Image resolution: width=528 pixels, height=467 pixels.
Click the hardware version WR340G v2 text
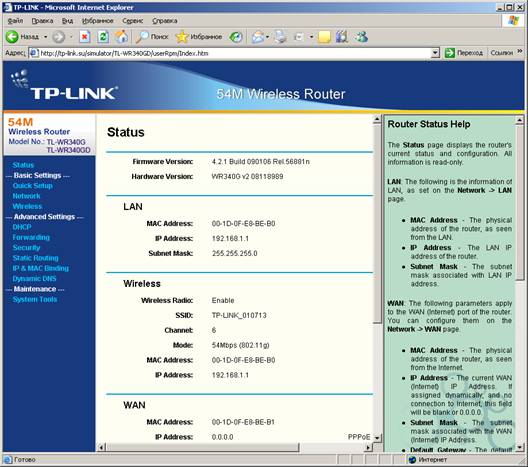(247, 176)
